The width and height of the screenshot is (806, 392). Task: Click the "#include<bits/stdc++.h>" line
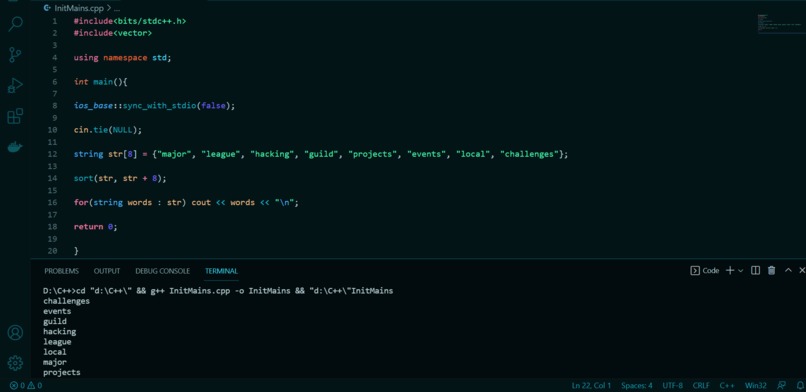(130, 21)
